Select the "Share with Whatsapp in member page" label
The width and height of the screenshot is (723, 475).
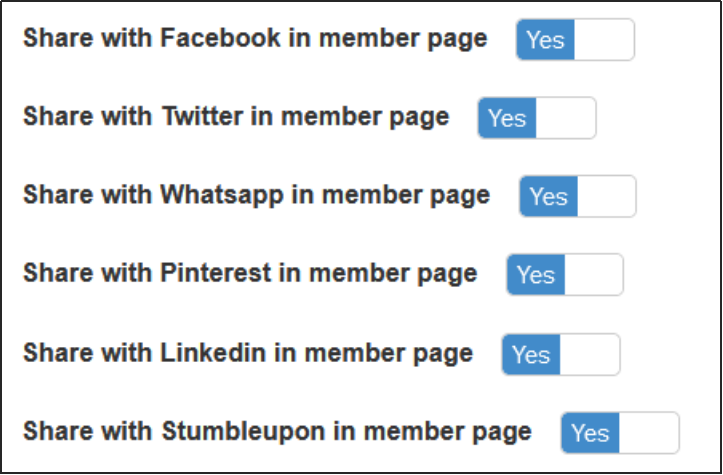[x=256, y=195]
